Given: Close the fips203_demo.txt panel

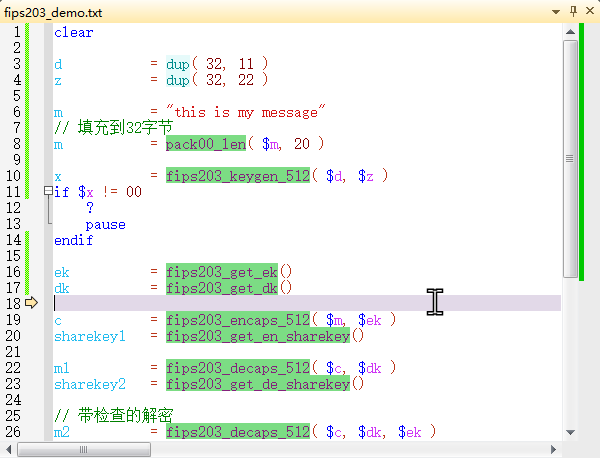Looking at the screenshot, I should pos(589,11).
